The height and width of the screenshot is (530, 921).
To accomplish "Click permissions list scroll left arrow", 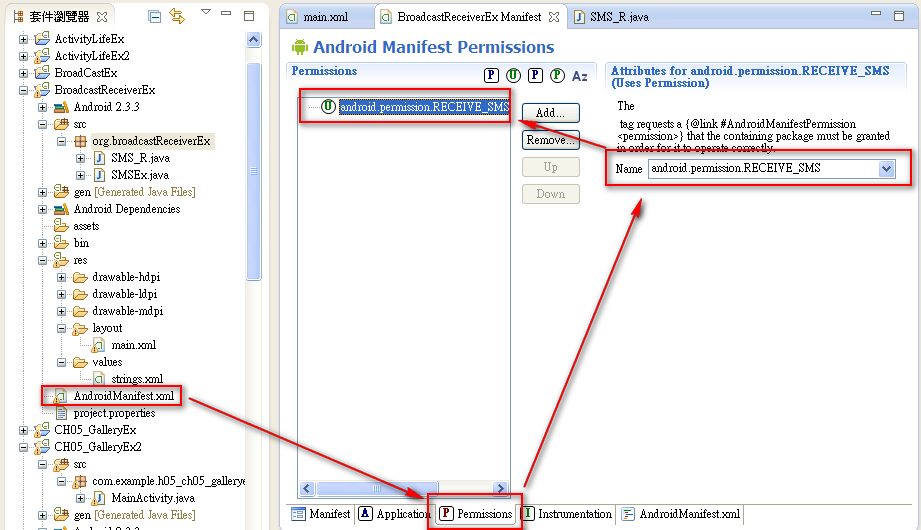I will point(307,488).
